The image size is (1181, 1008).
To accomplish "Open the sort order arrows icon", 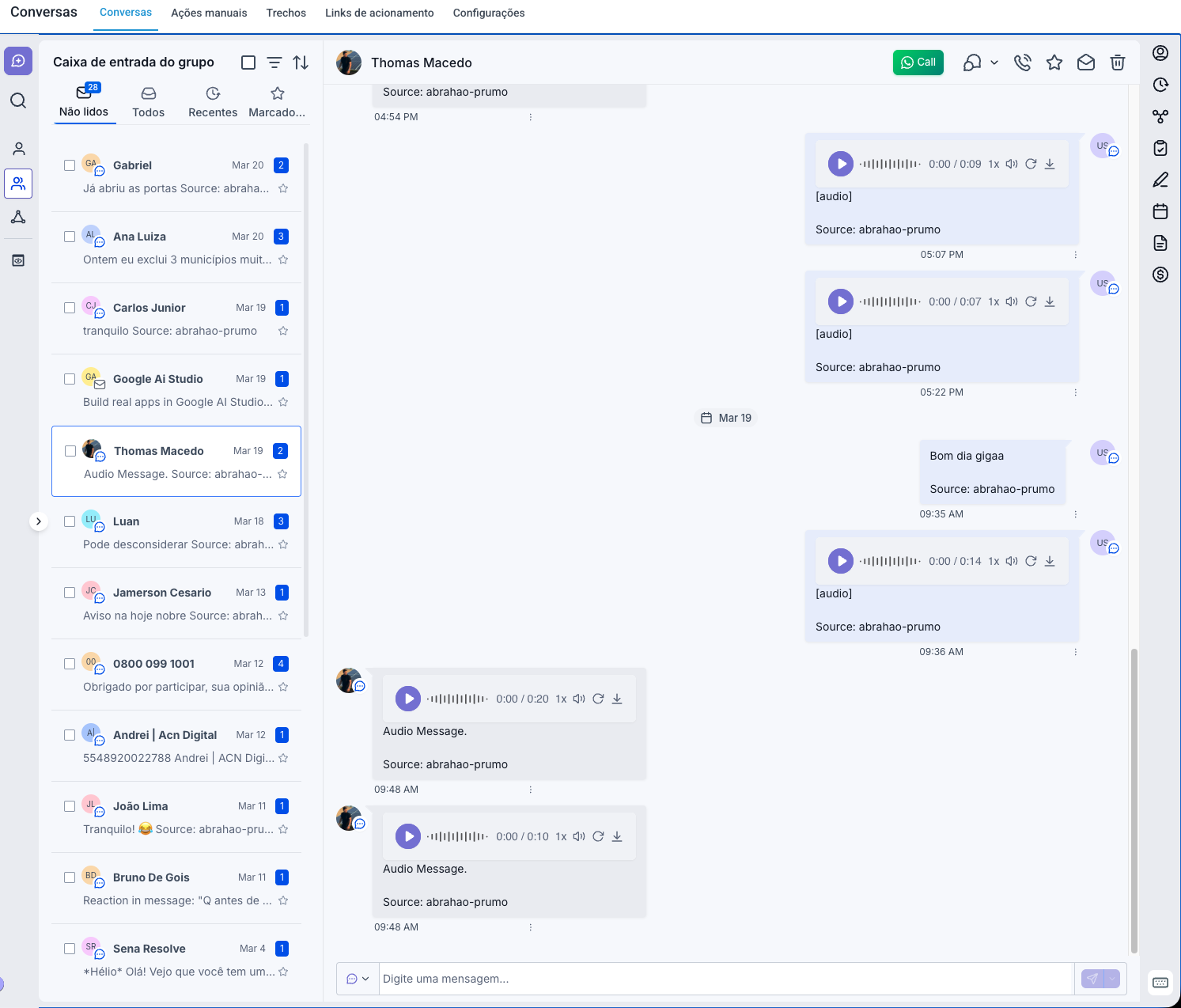I will (301, 63).
